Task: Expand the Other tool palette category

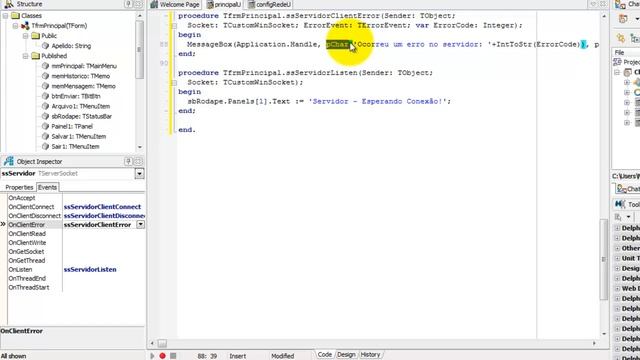Action: pos(617,248)
